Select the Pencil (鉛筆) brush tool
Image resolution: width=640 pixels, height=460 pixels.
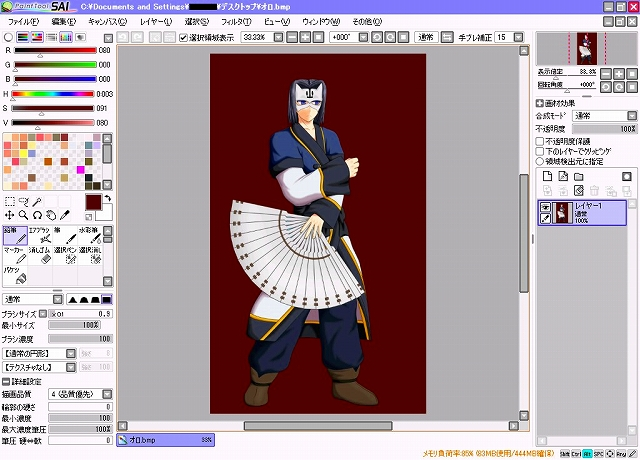point(14,236)
